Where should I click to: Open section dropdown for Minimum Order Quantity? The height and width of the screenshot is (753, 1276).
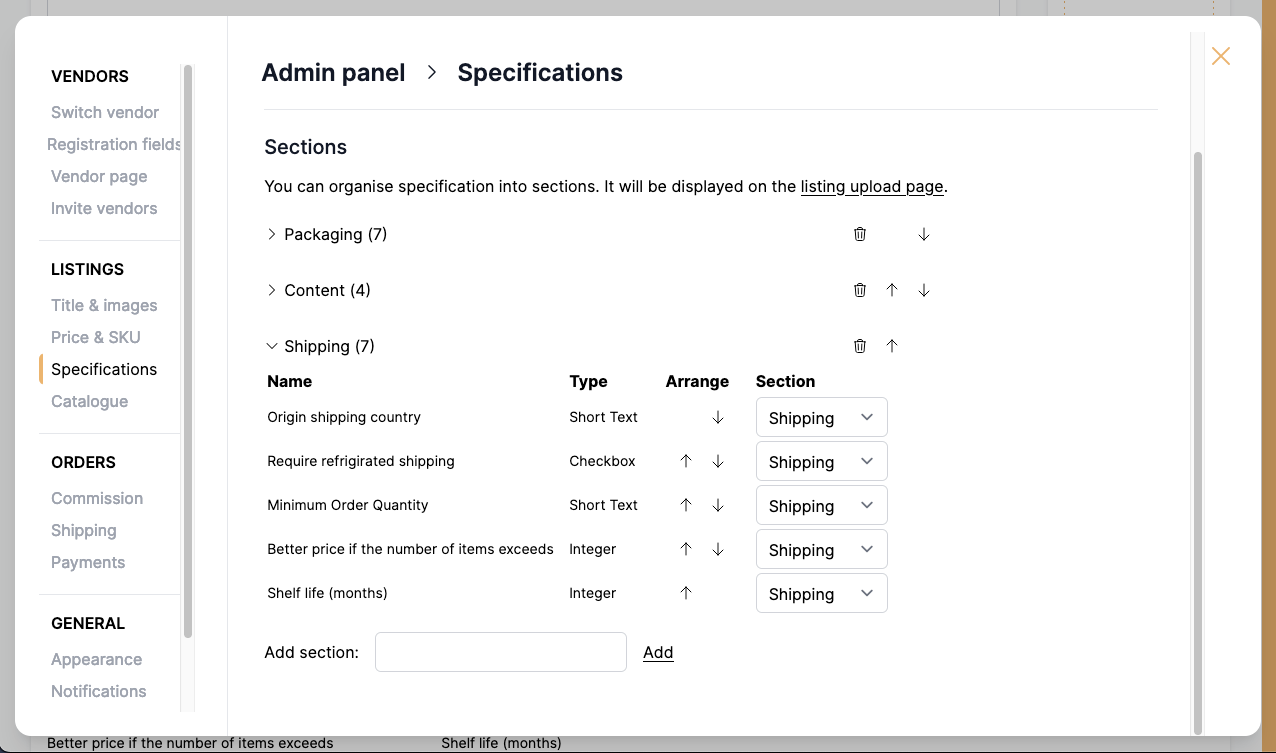click(821, 505)
